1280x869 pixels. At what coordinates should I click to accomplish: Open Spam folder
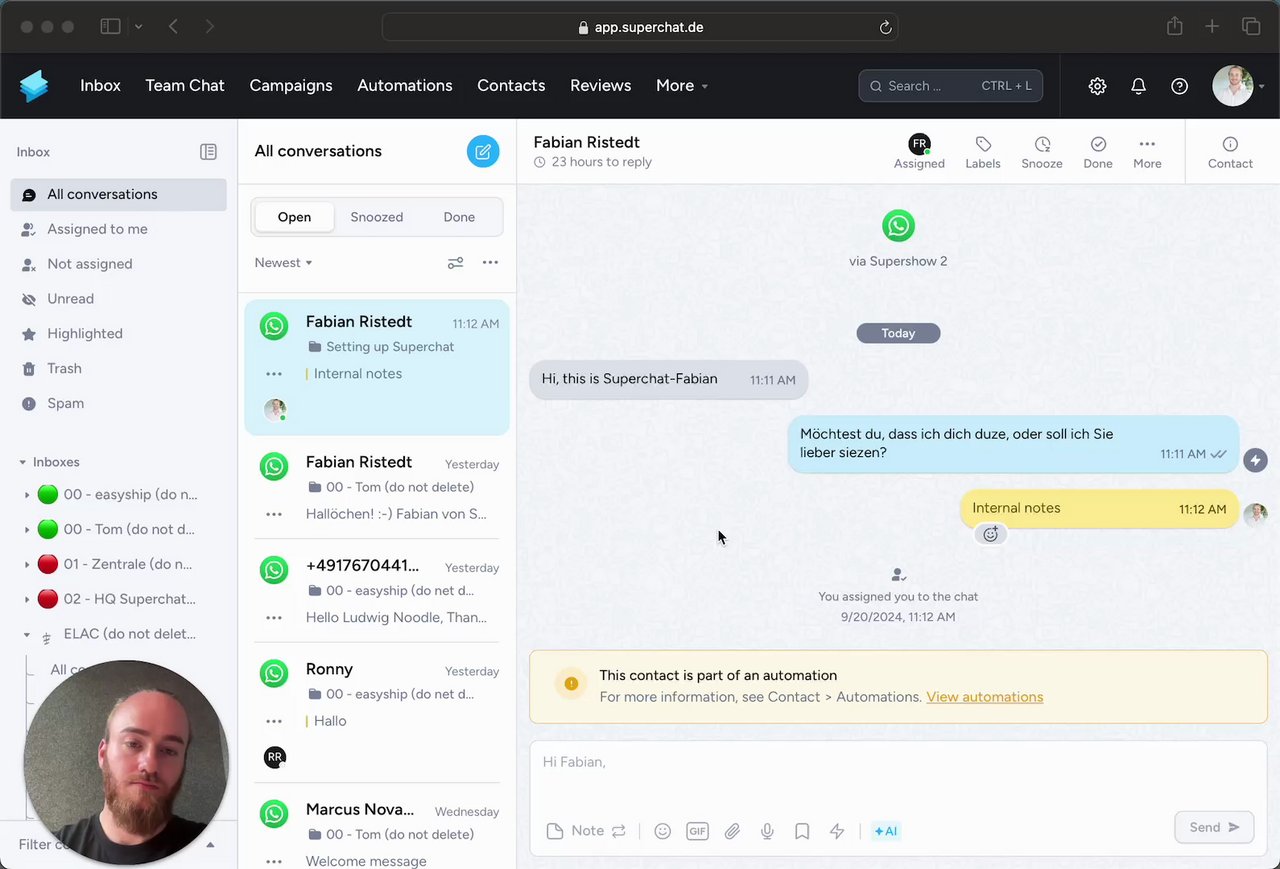point(118,404)
